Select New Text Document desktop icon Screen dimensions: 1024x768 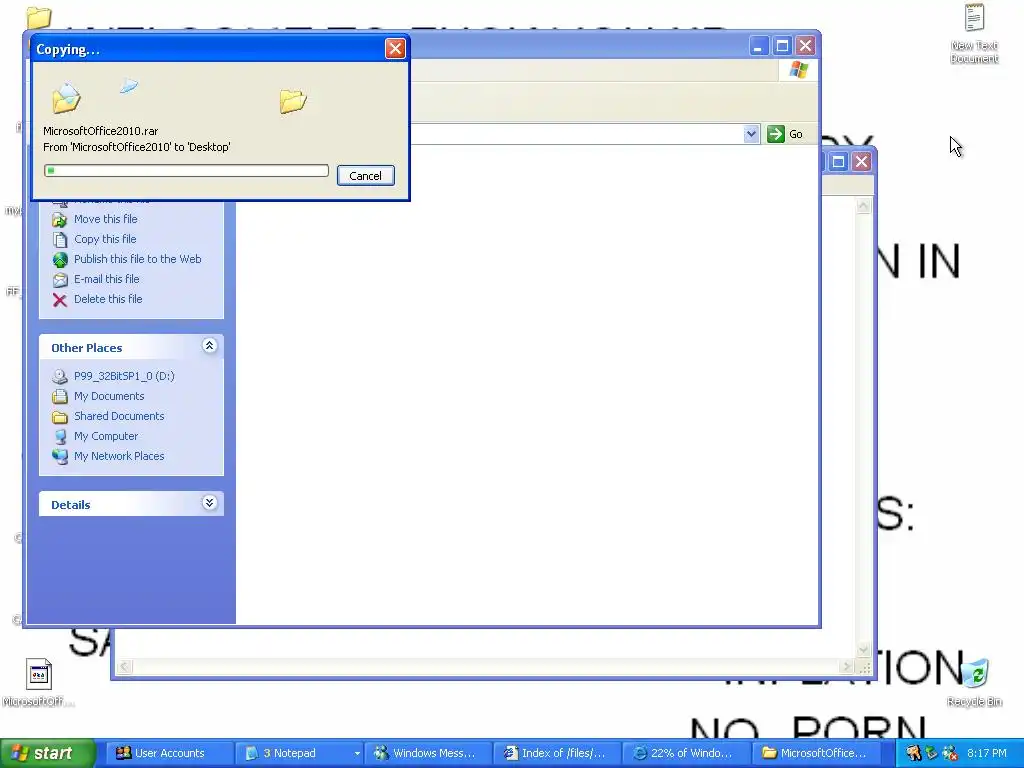974,34
